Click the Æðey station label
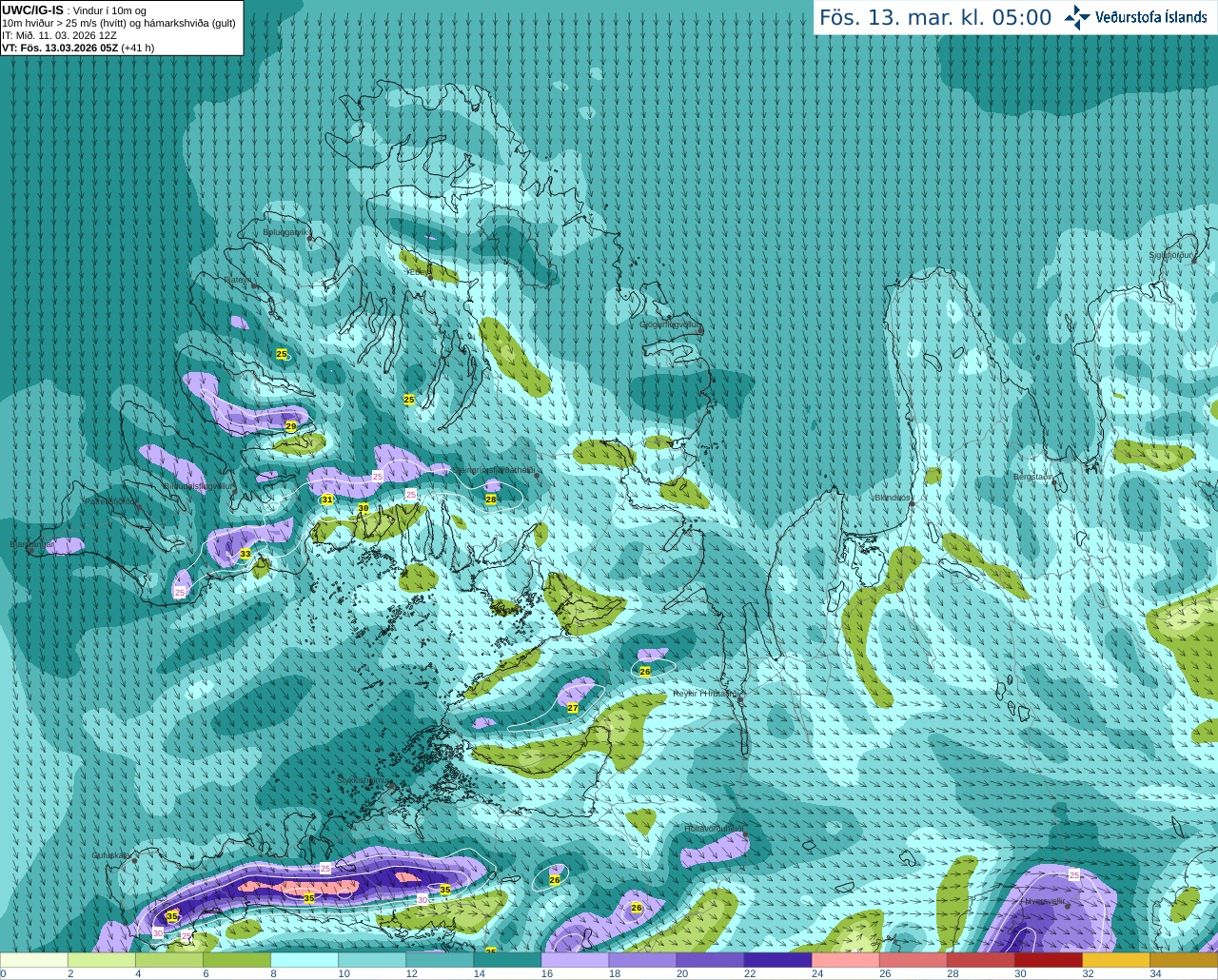 (x=418, y=271)
